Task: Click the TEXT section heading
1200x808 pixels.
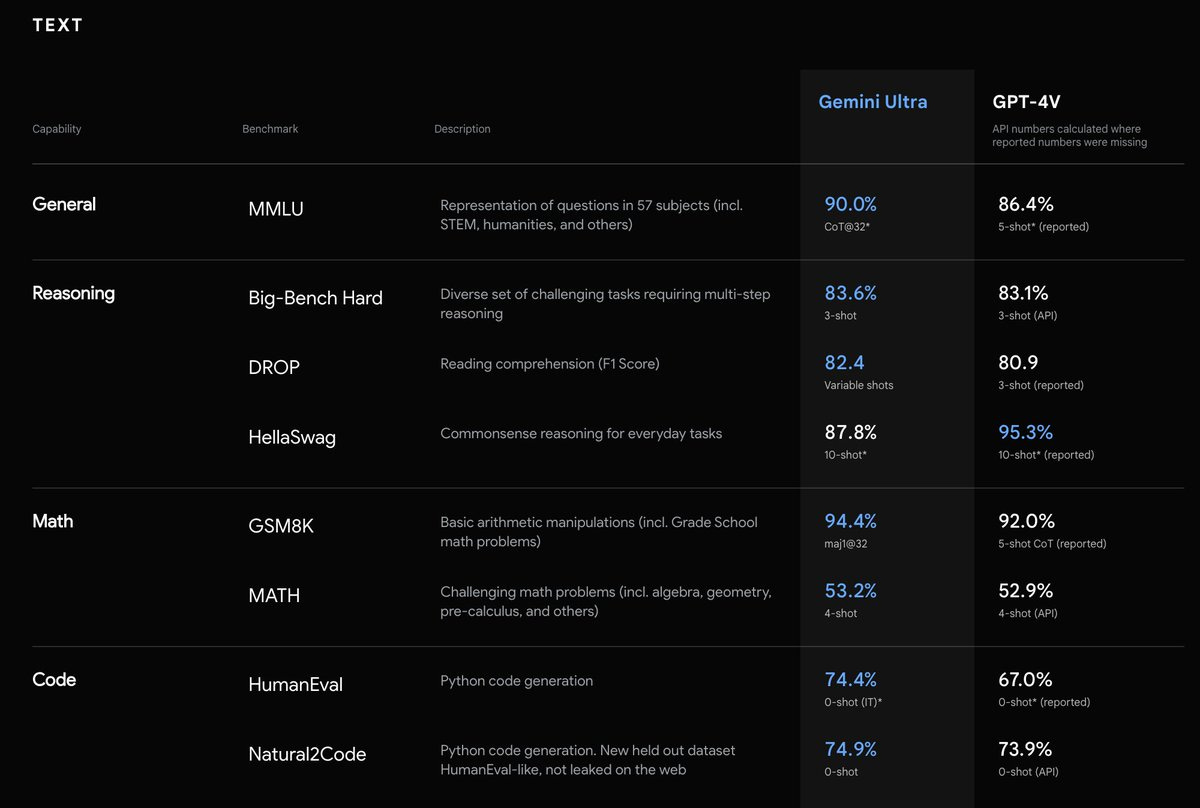Action: [58, 25]
